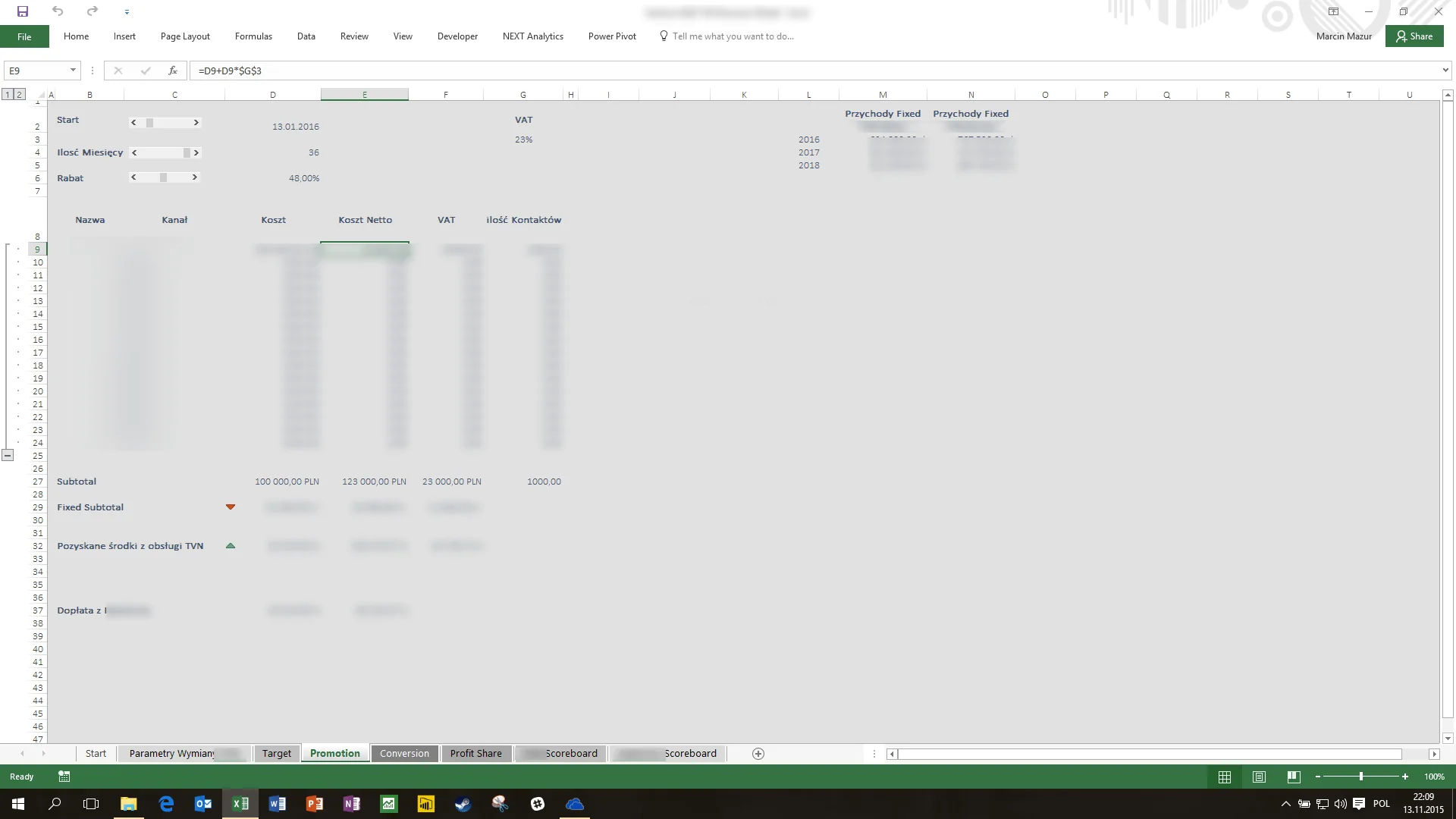Open Windows Start menu
The height and width of the screenshot is (819, 1456).
18,804
